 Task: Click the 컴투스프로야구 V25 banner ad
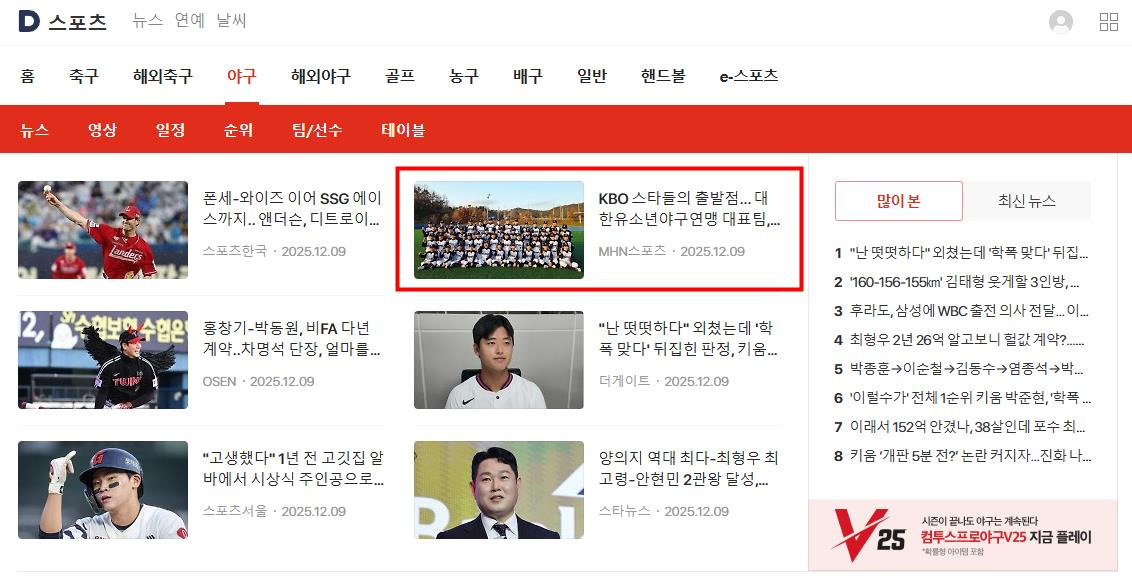962,536
